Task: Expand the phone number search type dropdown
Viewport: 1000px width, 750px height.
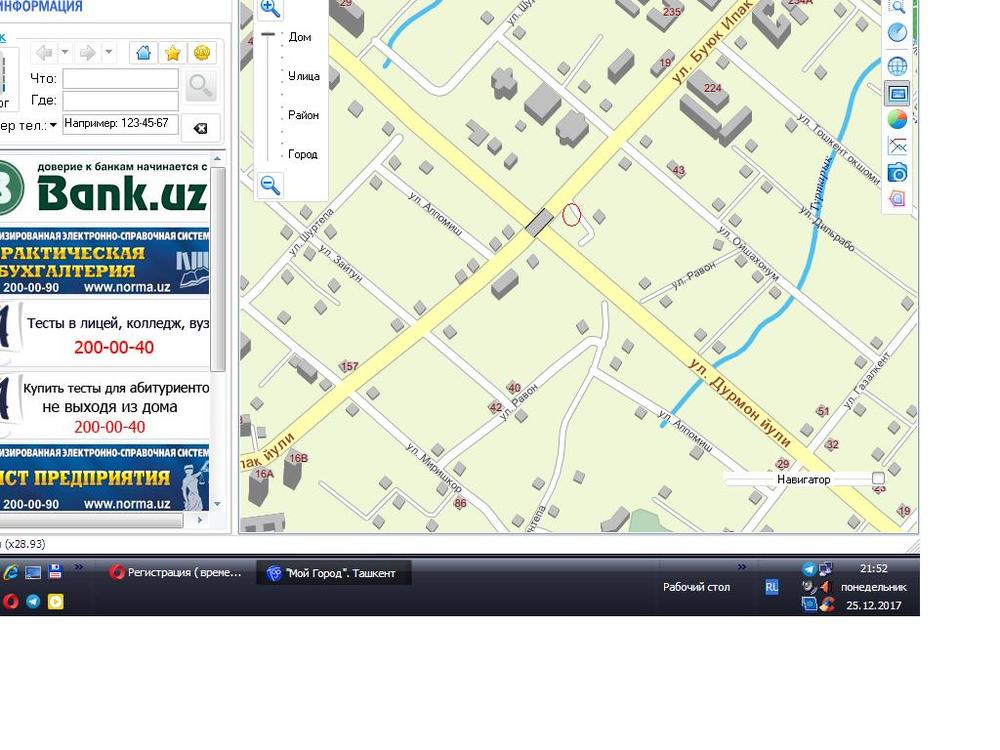Action: 53,125
